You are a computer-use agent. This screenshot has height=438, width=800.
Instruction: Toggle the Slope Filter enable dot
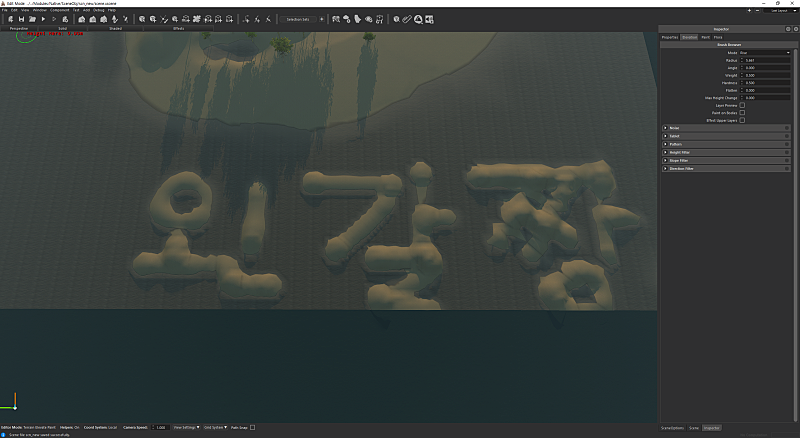click(787, 160)
